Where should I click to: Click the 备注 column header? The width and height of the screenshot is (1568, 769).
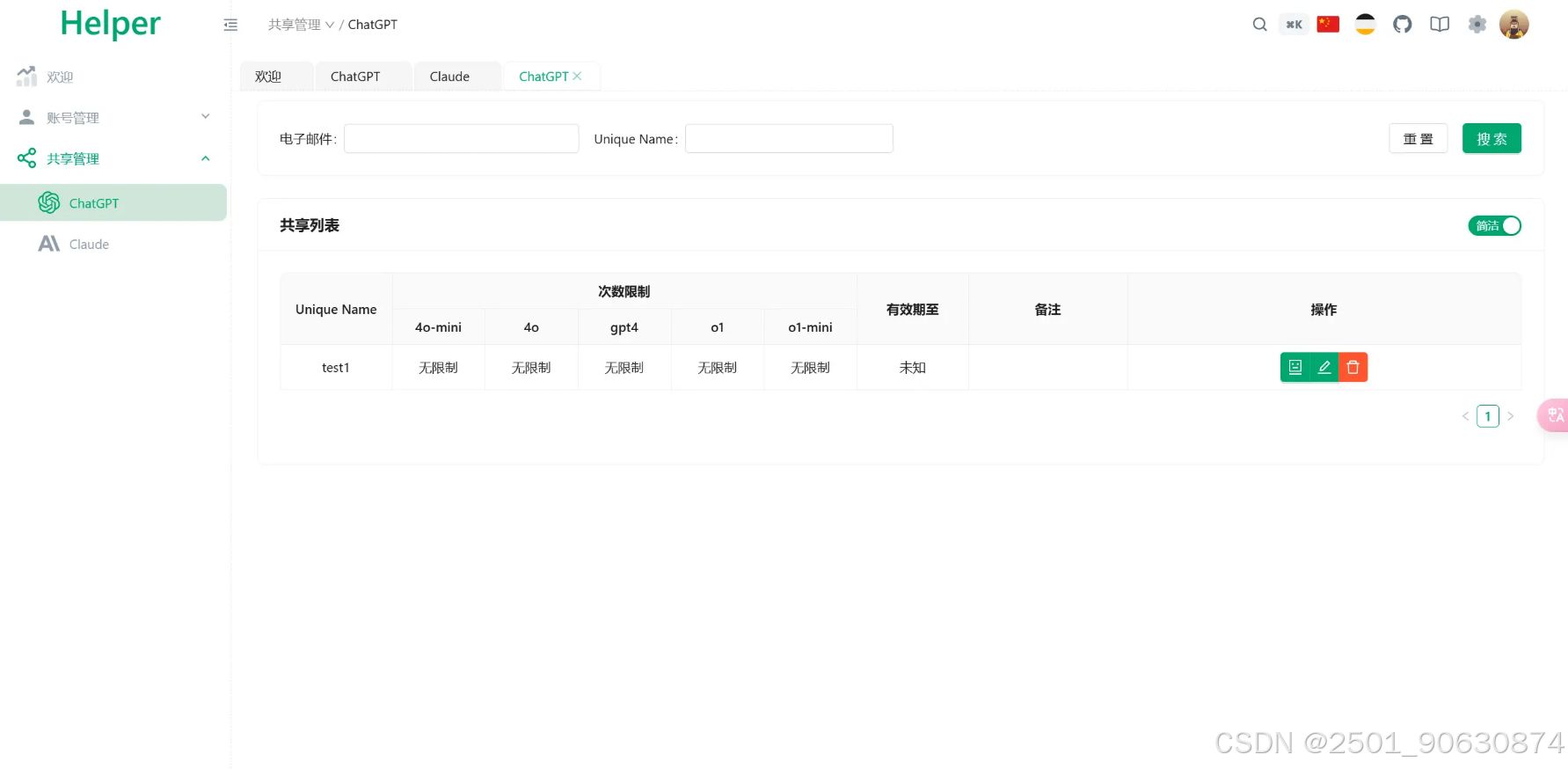tap(1047, 309)
